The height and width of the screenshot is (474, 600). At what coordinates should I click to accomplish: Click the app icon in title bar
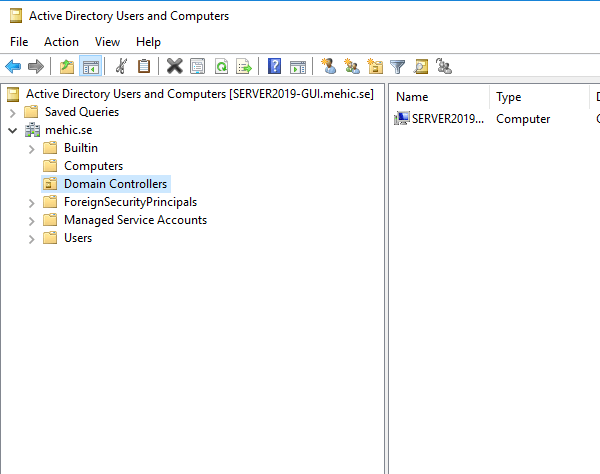coord(16,16)
